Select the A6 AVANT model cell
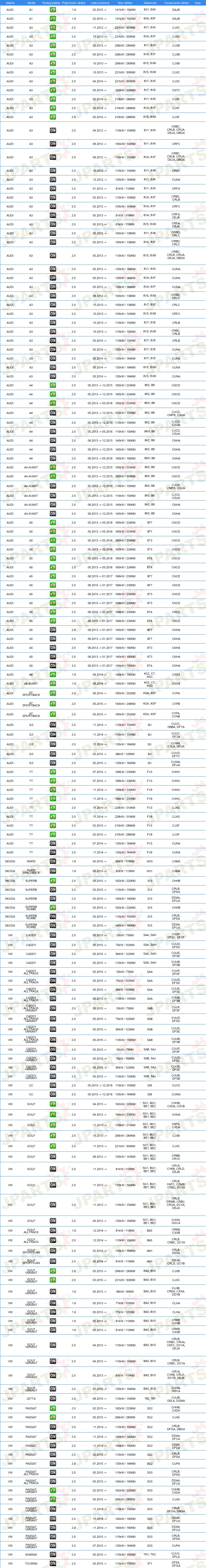Viewport: 206px width, 1568px height. tap(31, 684)
